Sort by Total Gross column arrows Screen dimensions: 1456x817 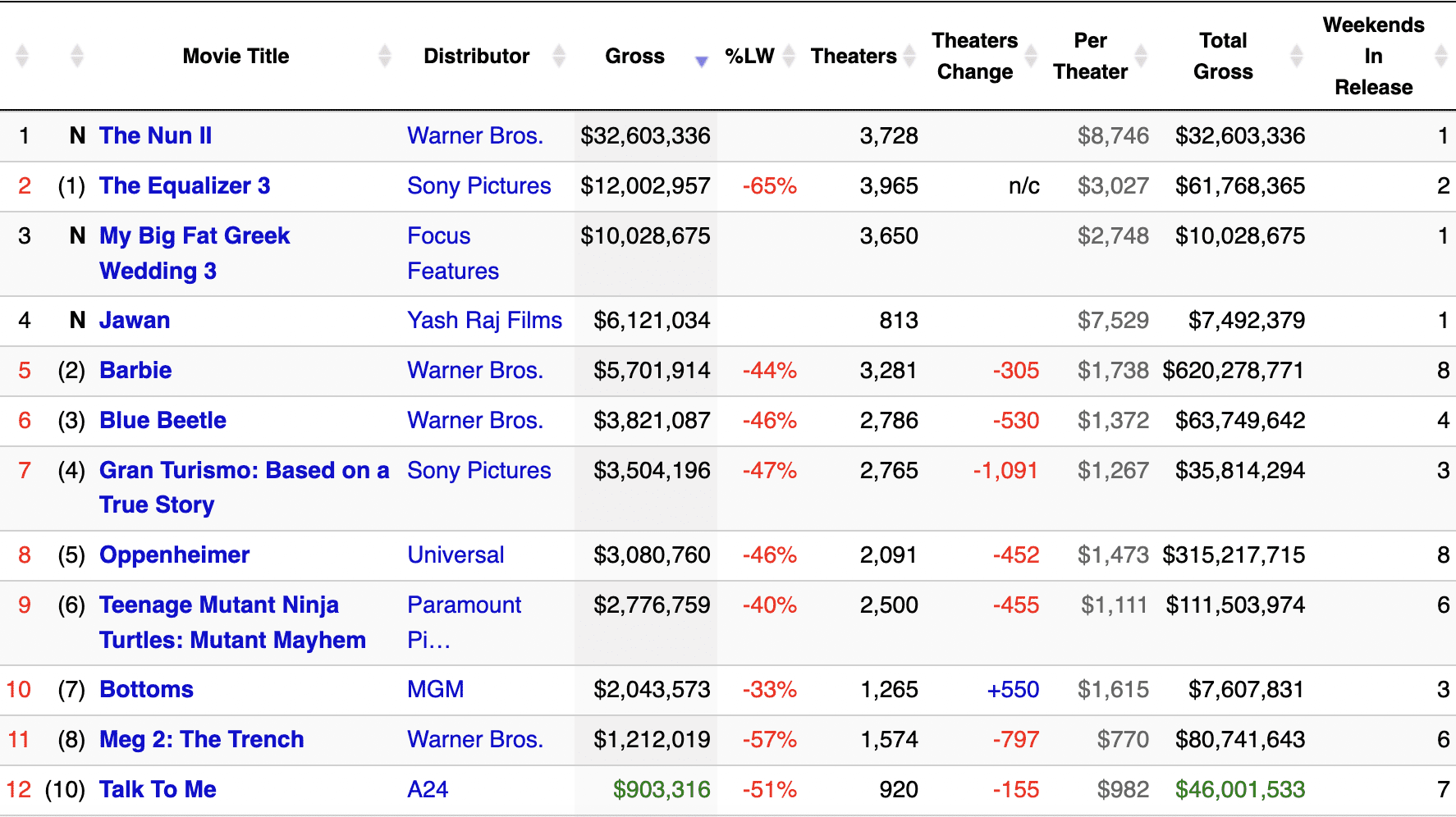click(1297, 56)
